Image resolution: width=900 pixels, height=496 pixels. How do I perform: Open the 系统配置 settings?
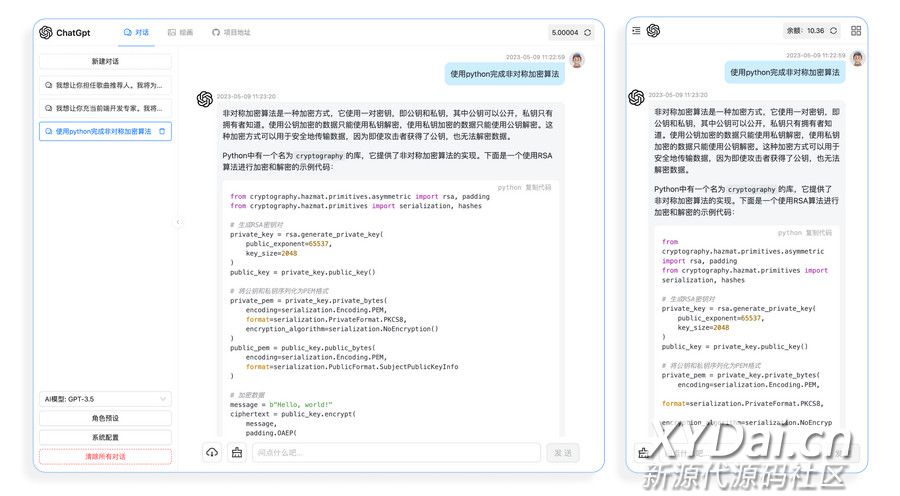[x=105, y=437]
